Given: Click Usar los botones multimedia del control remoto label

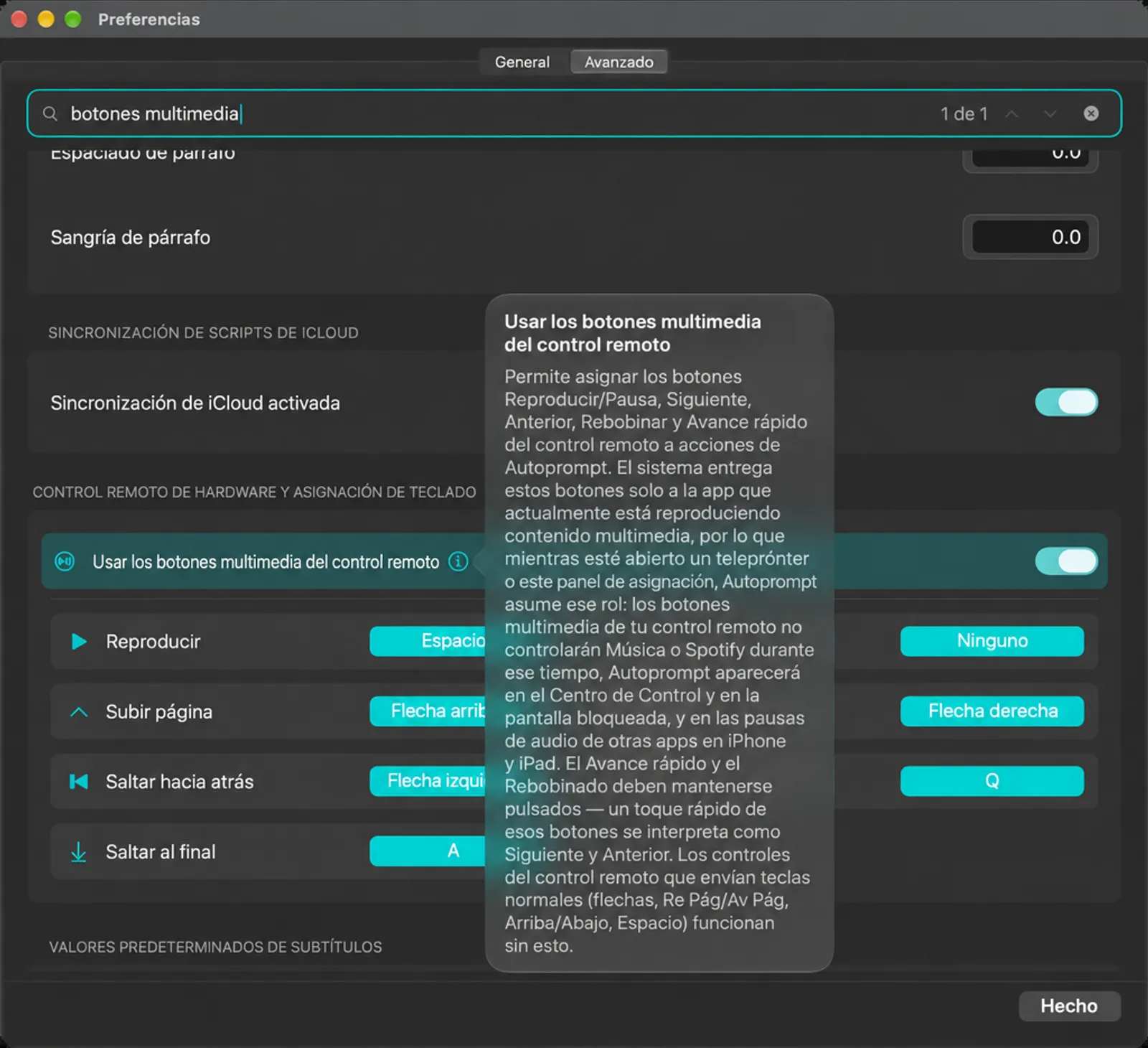Looking at the screenshot, I should [265, 562].
